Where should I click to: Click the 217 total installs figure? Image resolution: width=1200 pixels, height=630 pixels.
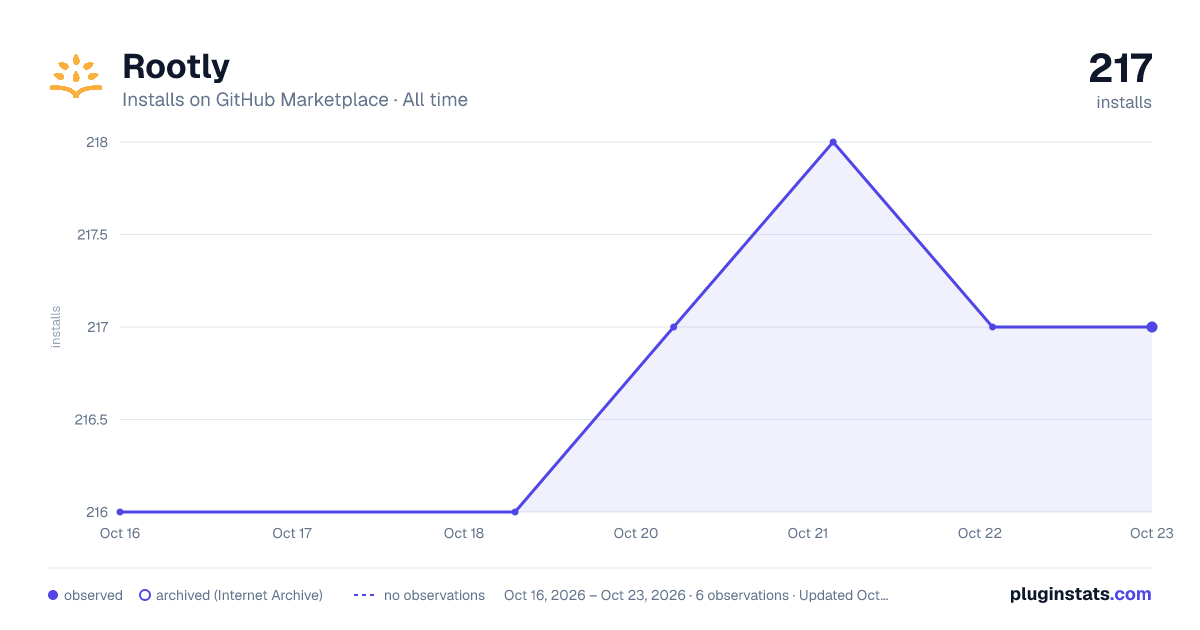[1120, 69]
